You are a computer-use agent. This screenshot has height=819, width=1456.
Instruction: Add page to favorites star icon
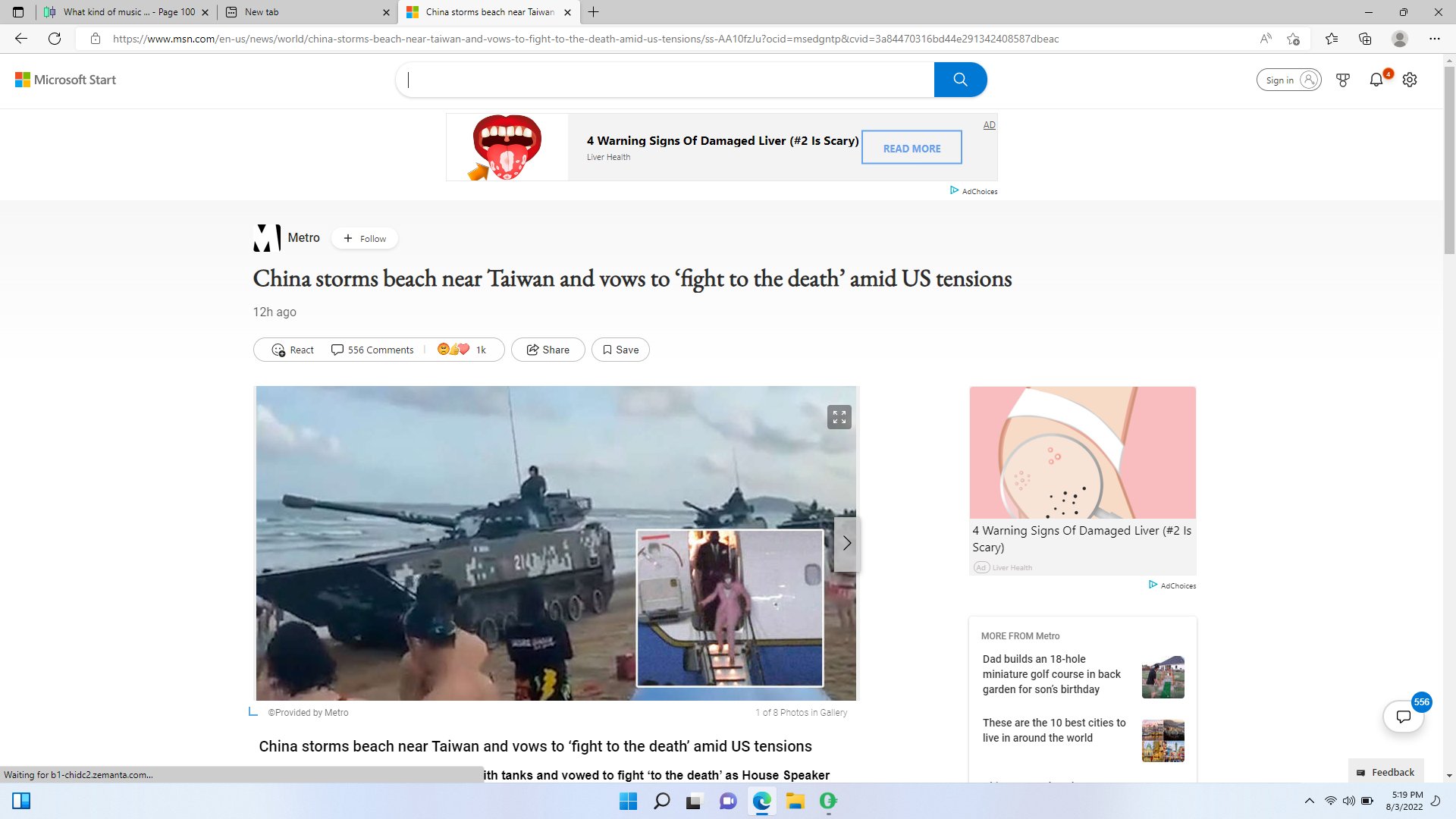coord(1294,39)
